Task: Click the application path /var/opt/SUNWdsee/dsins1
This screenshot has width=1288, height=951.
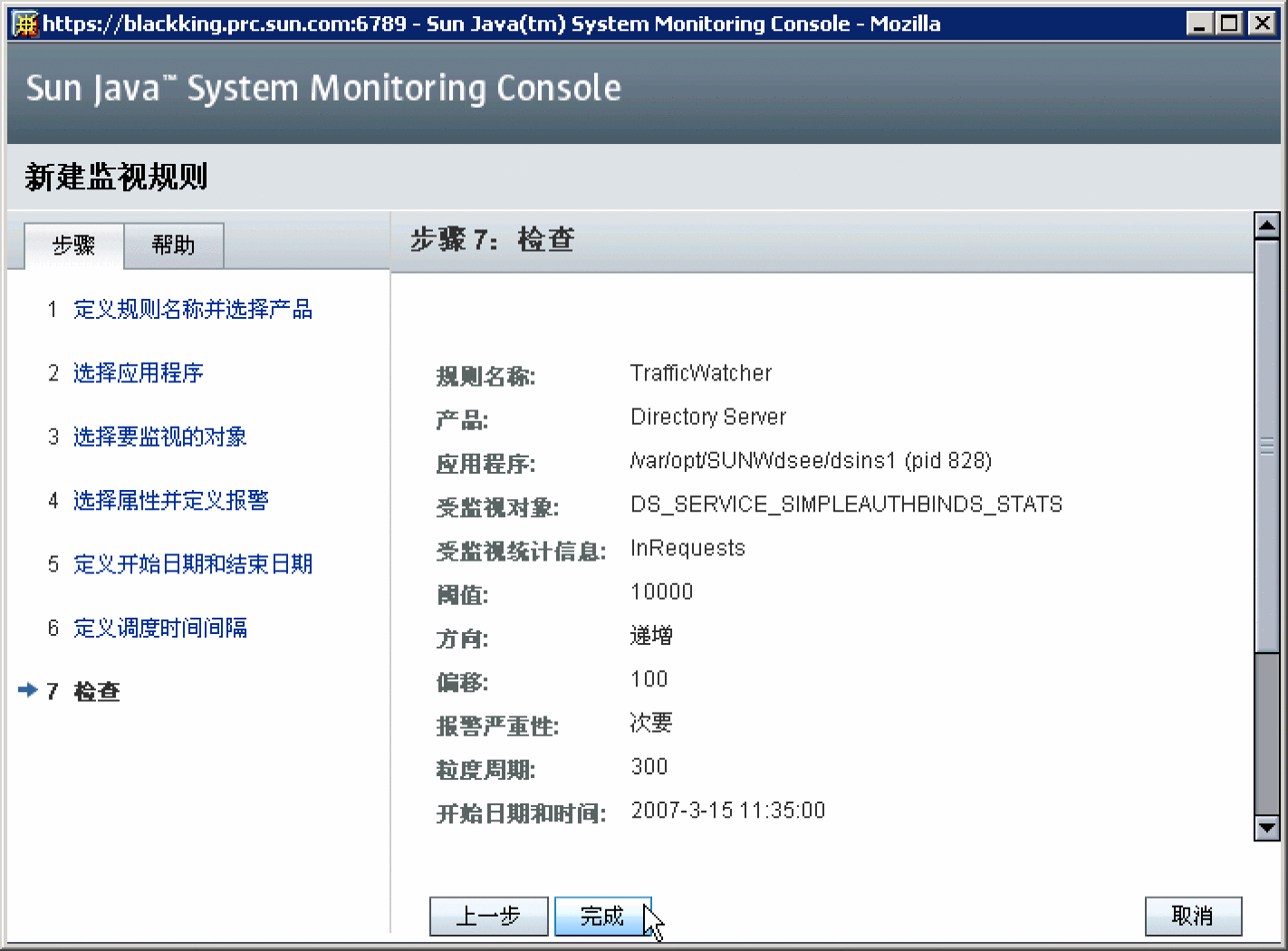Action: (764, 460)
